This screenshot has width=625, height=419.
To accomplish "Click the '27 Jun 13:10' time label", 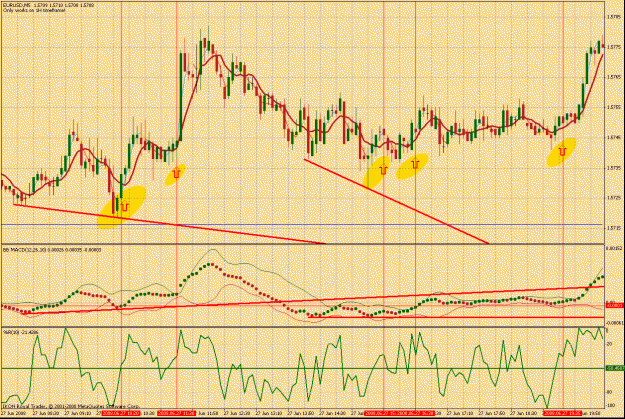I will coord(268,413).
